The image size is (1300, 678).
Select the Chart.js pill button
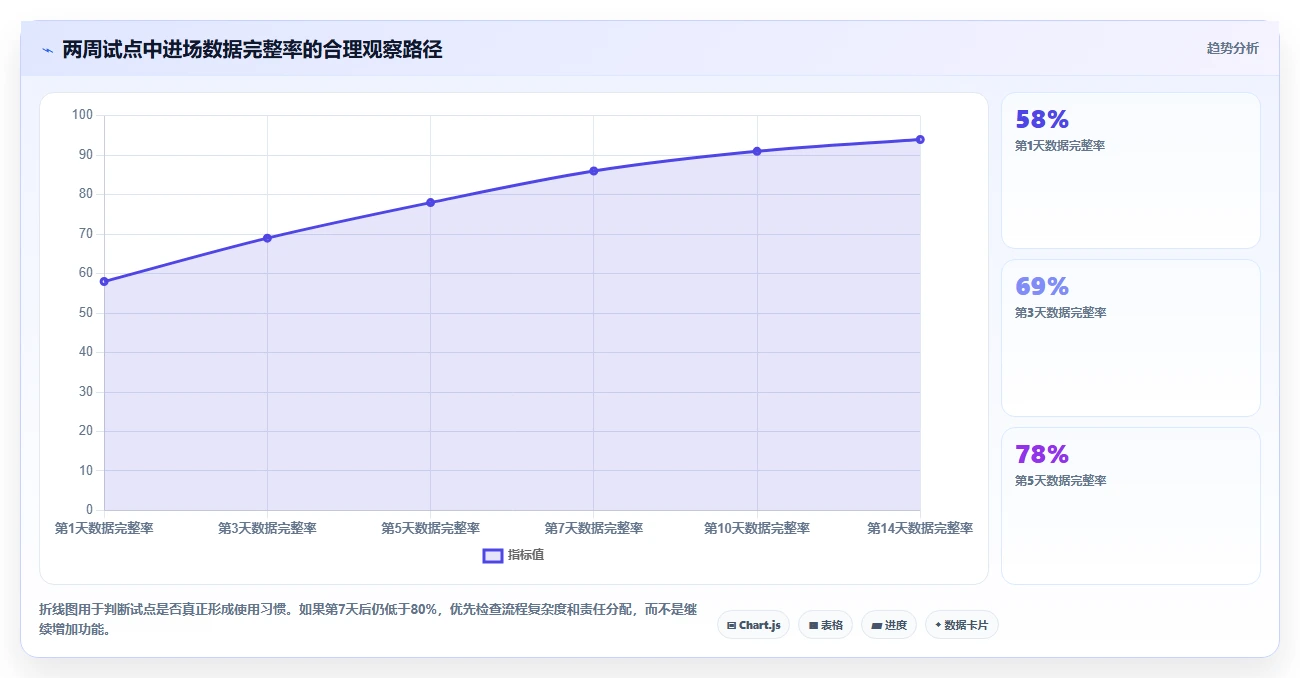753,625
